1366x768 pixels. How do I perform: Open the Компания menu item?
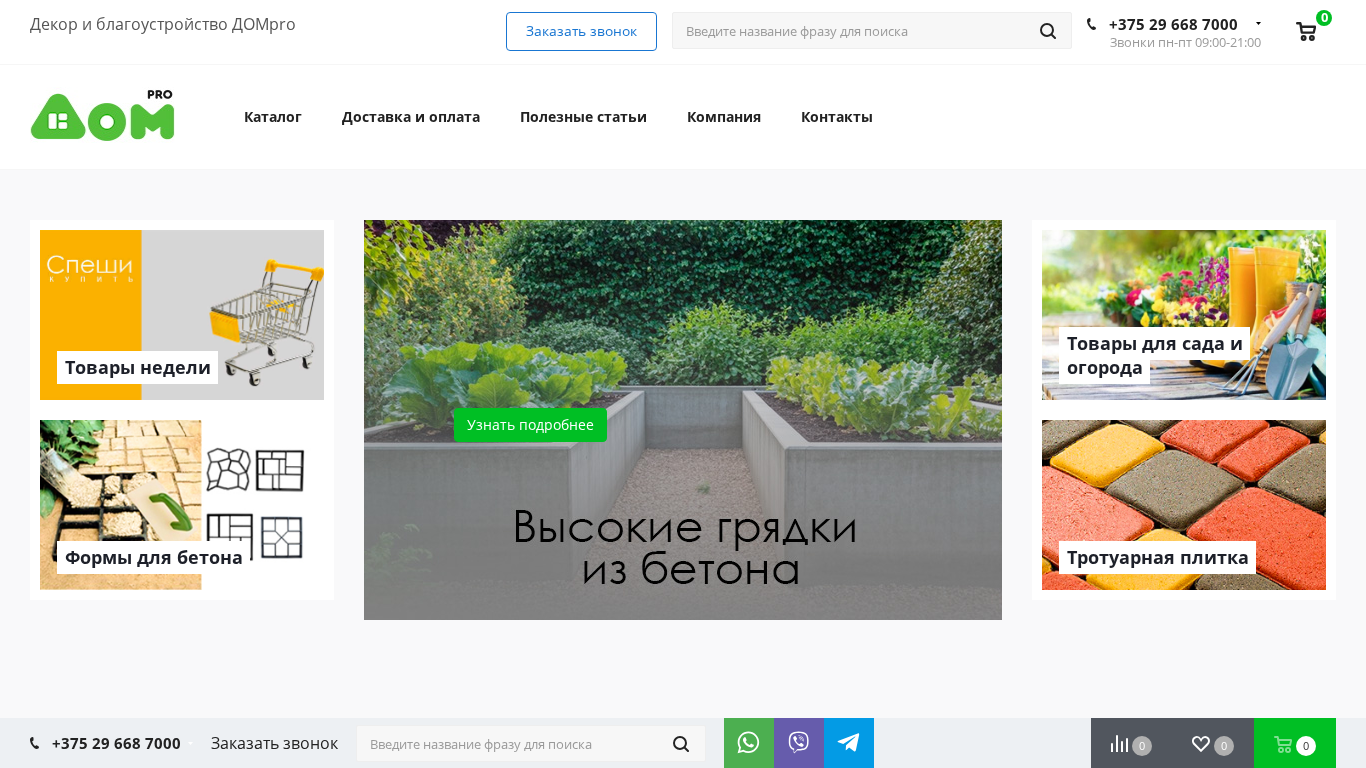(724, 117)
